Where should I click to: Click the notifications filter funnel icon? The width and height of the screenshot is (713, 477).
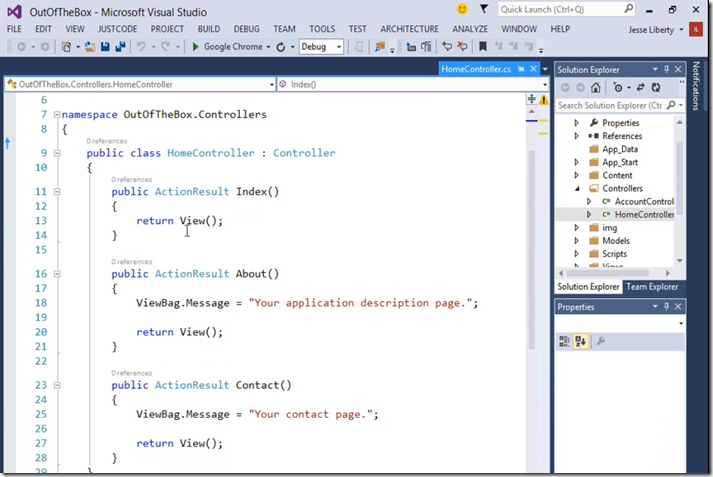tap(484, 9)
